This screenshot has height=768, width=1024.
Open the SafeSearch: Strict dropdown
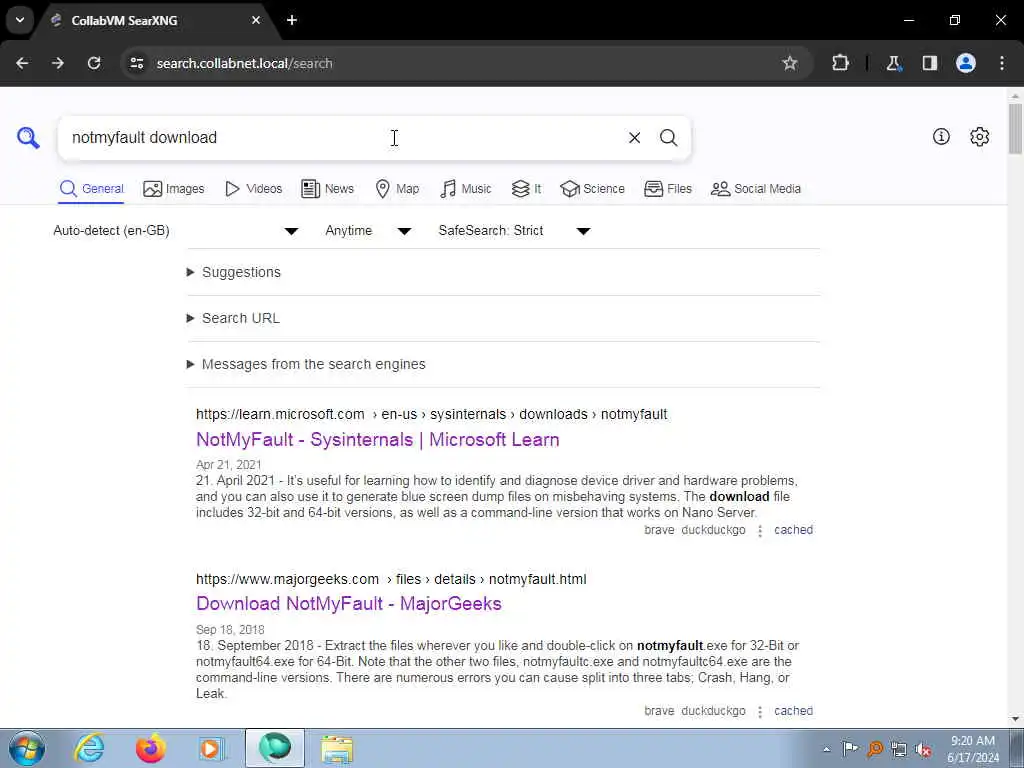[514, 231]
